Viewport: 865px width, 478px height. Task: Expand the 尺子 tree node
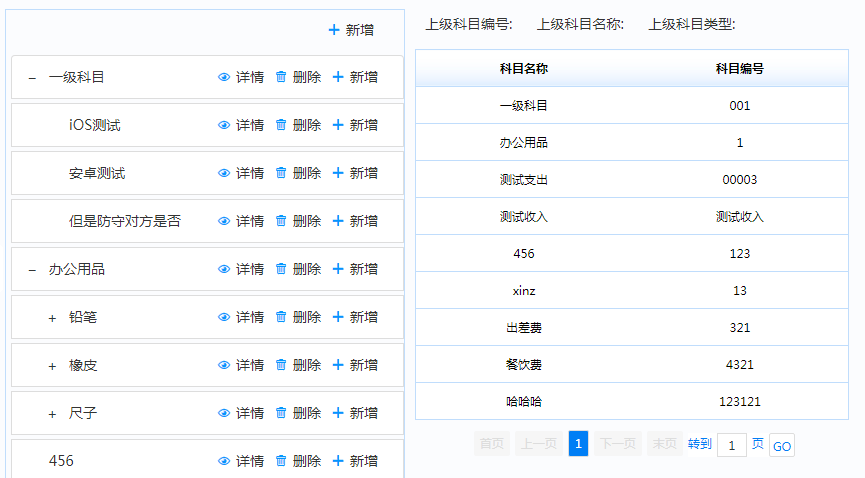coord(52,413)
